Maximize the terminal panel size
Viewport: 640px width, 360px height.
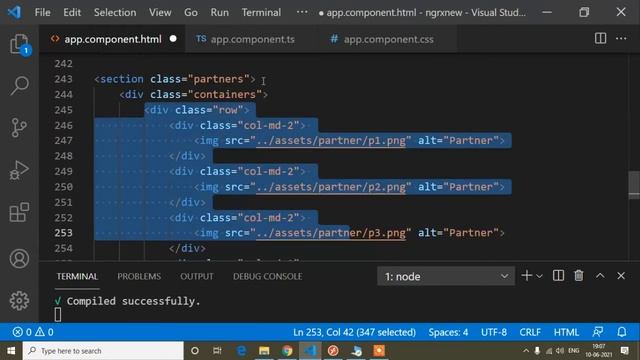[x=600, y=276]
